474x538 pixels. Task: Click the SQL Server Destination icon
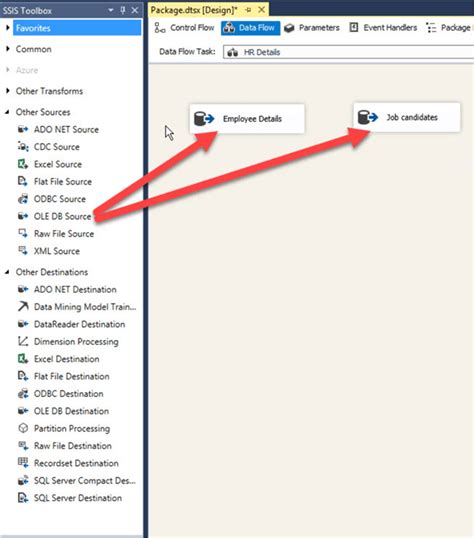coord(23,498)
